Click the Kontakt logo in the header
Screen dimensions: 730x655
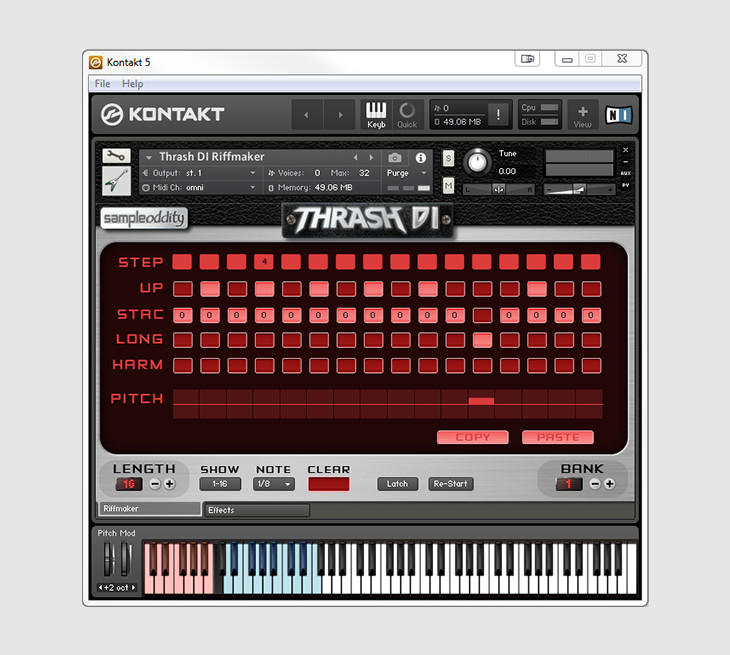(x=162, y=115)
